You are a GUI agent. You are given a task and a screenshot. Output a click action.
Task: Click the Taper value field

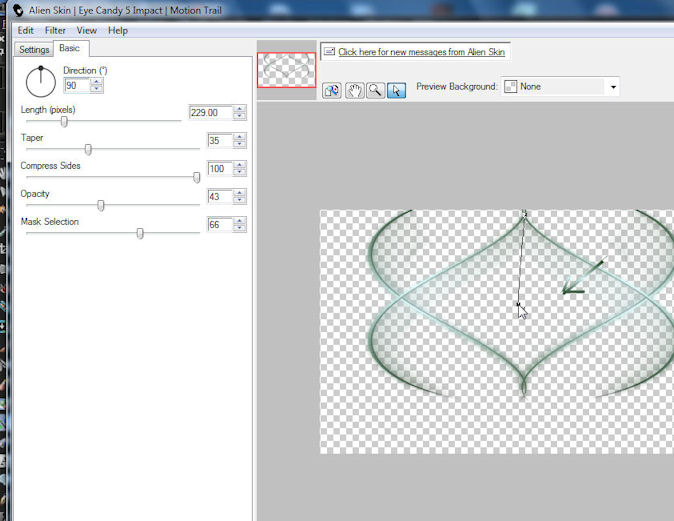[x=220, y=141]
